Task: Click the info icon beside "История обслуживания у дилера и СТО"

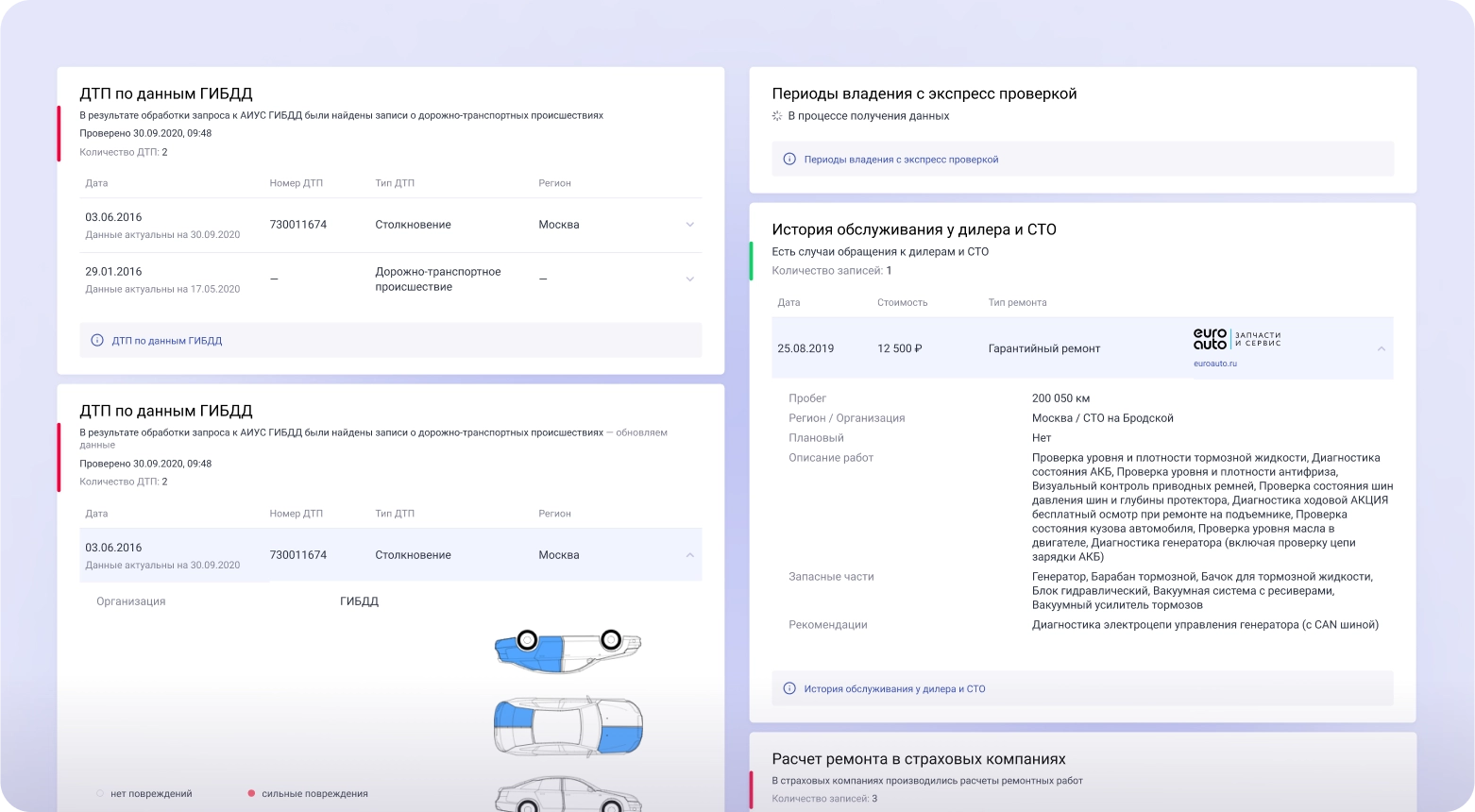Action: pos(791,688)
